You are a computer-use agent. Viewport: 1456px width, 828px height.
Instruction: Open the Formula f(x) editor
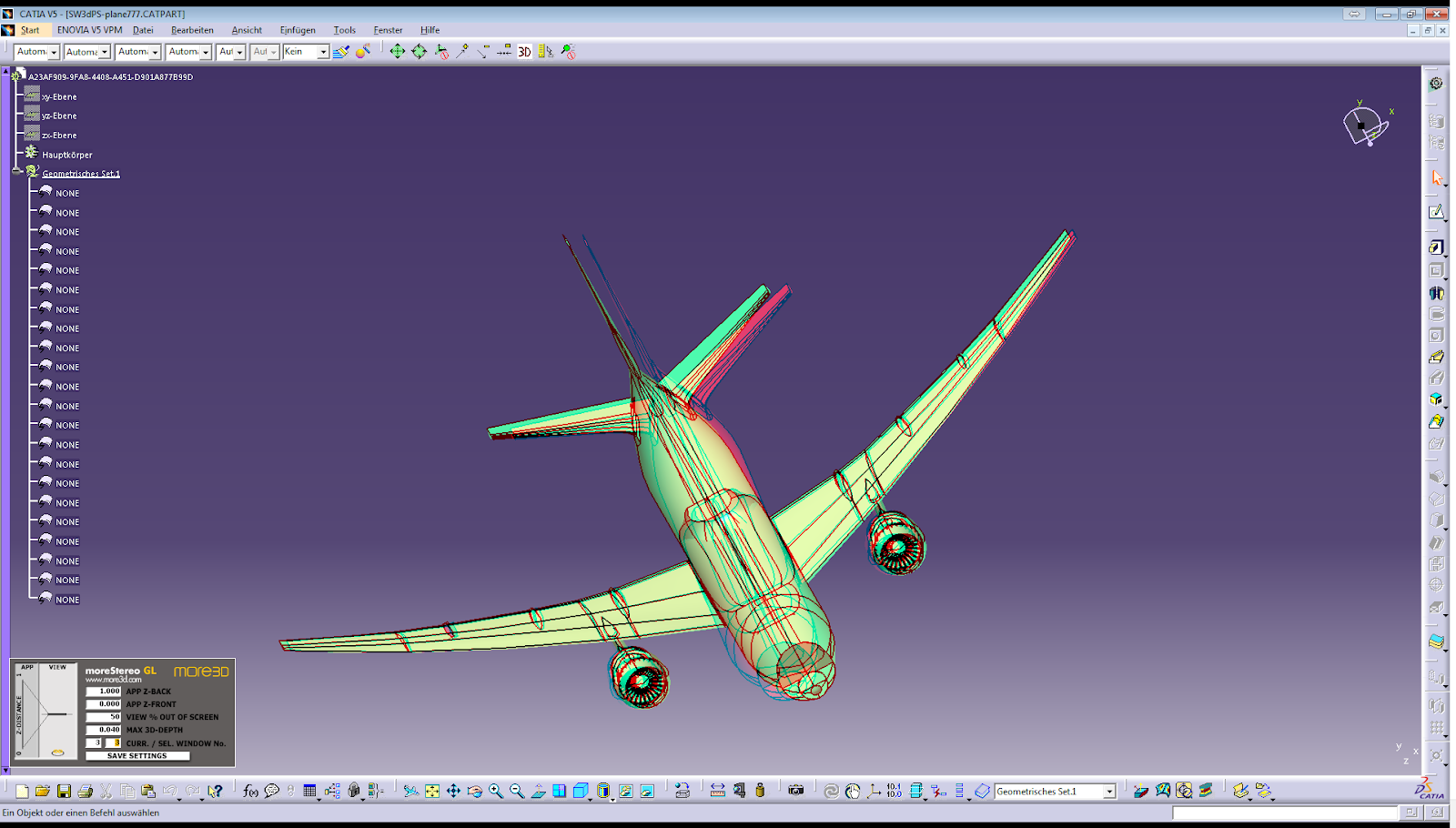(248, 790)
